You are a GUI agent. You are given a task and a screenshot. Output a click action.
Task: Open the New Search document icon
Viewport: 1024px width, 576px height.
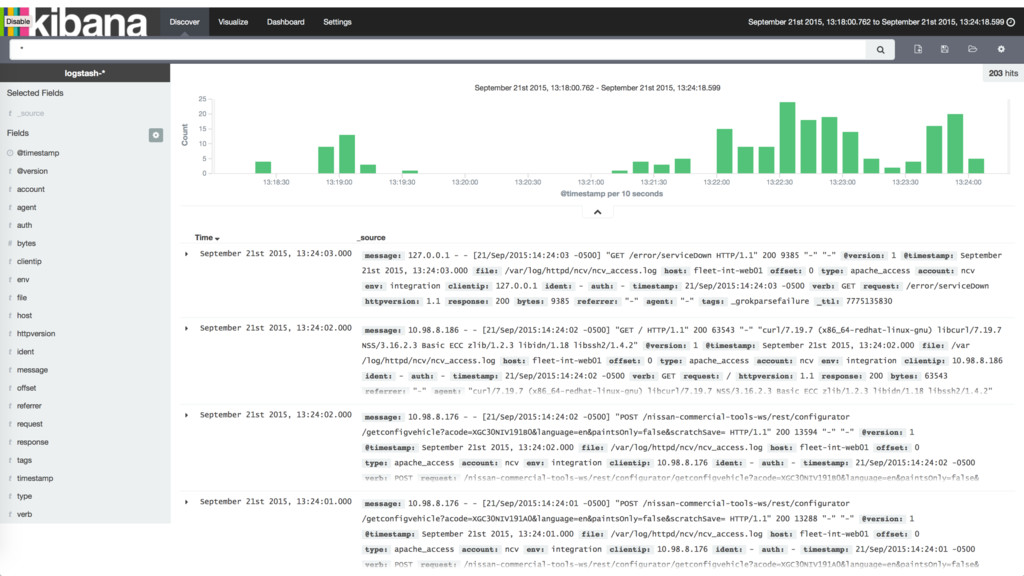918,49
